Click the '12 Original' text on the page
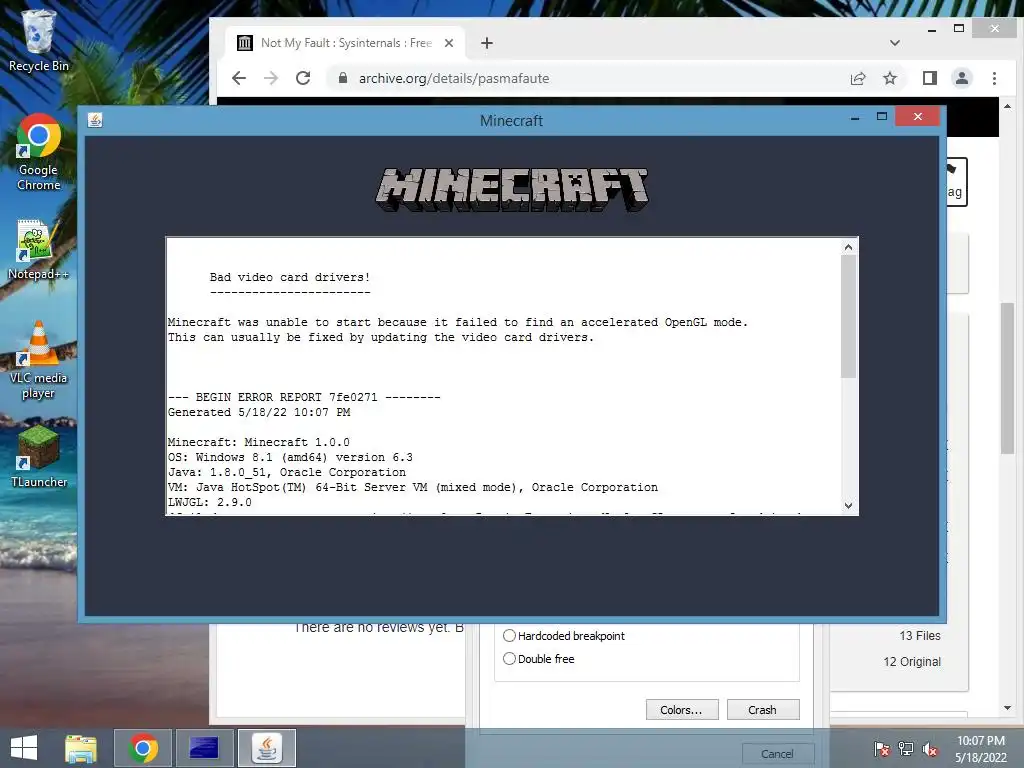 [x=912, y=662]
